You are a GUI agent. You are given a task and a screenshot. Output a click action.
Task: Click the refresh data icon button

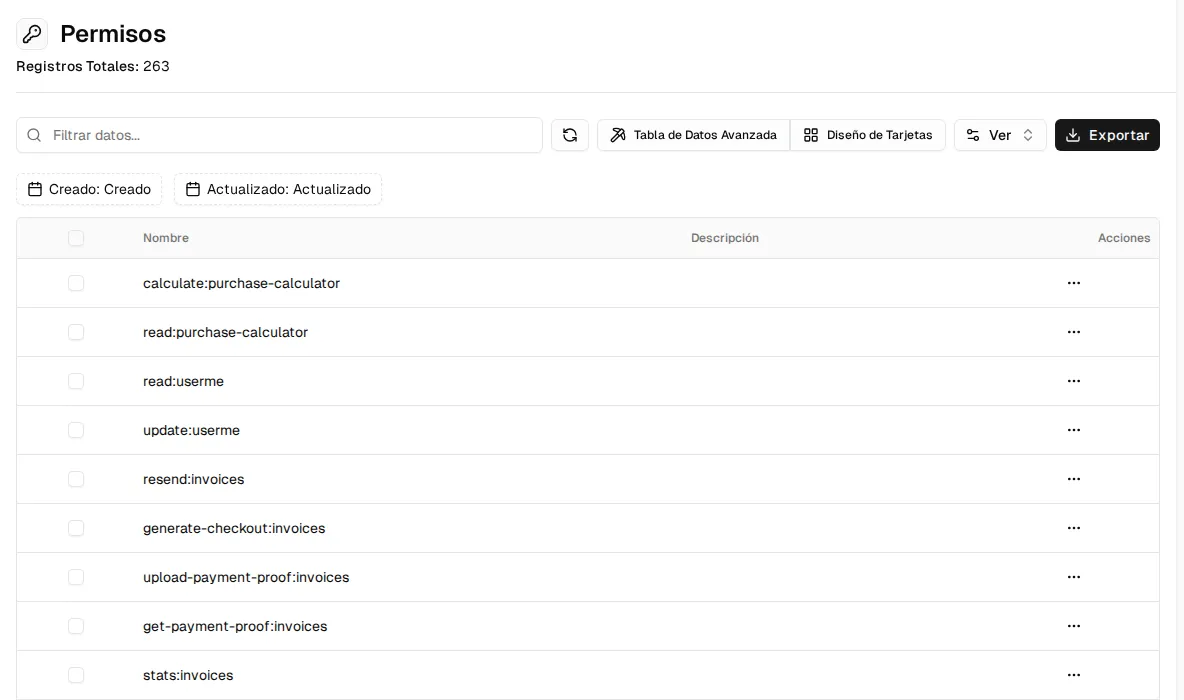coord(570,135)
